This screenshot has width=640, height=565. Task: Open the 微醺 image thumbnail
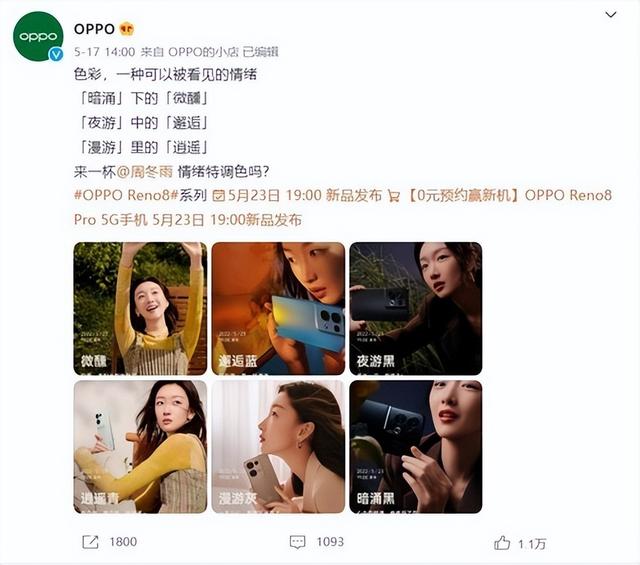(x=140, y=309)
